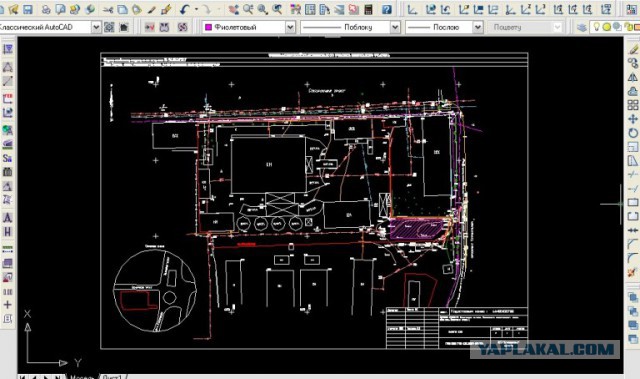Select the Zoom Realtime magnifier
Viewport: 640px width, 379px height.
click(248, 9)
